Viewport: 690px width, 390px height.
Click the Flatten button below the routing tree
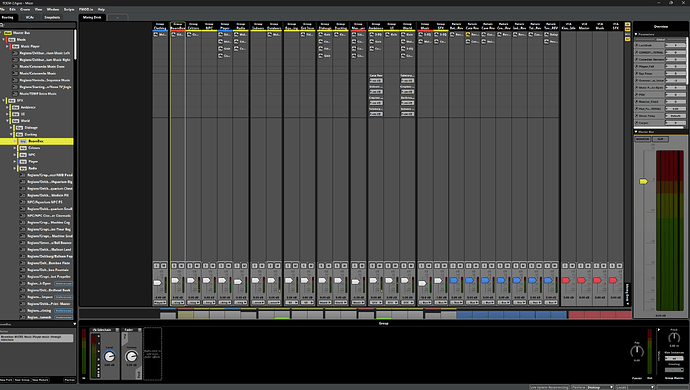(70, 380)
